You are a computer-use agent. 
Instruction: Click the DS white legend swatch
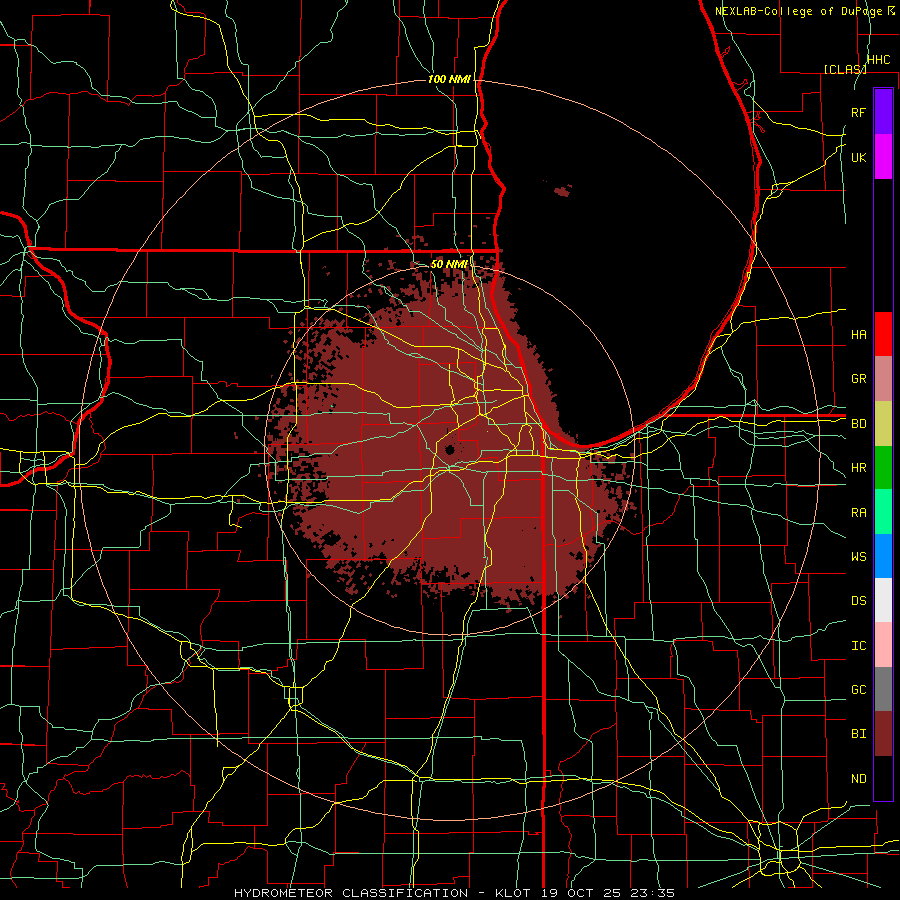[883, 600]
